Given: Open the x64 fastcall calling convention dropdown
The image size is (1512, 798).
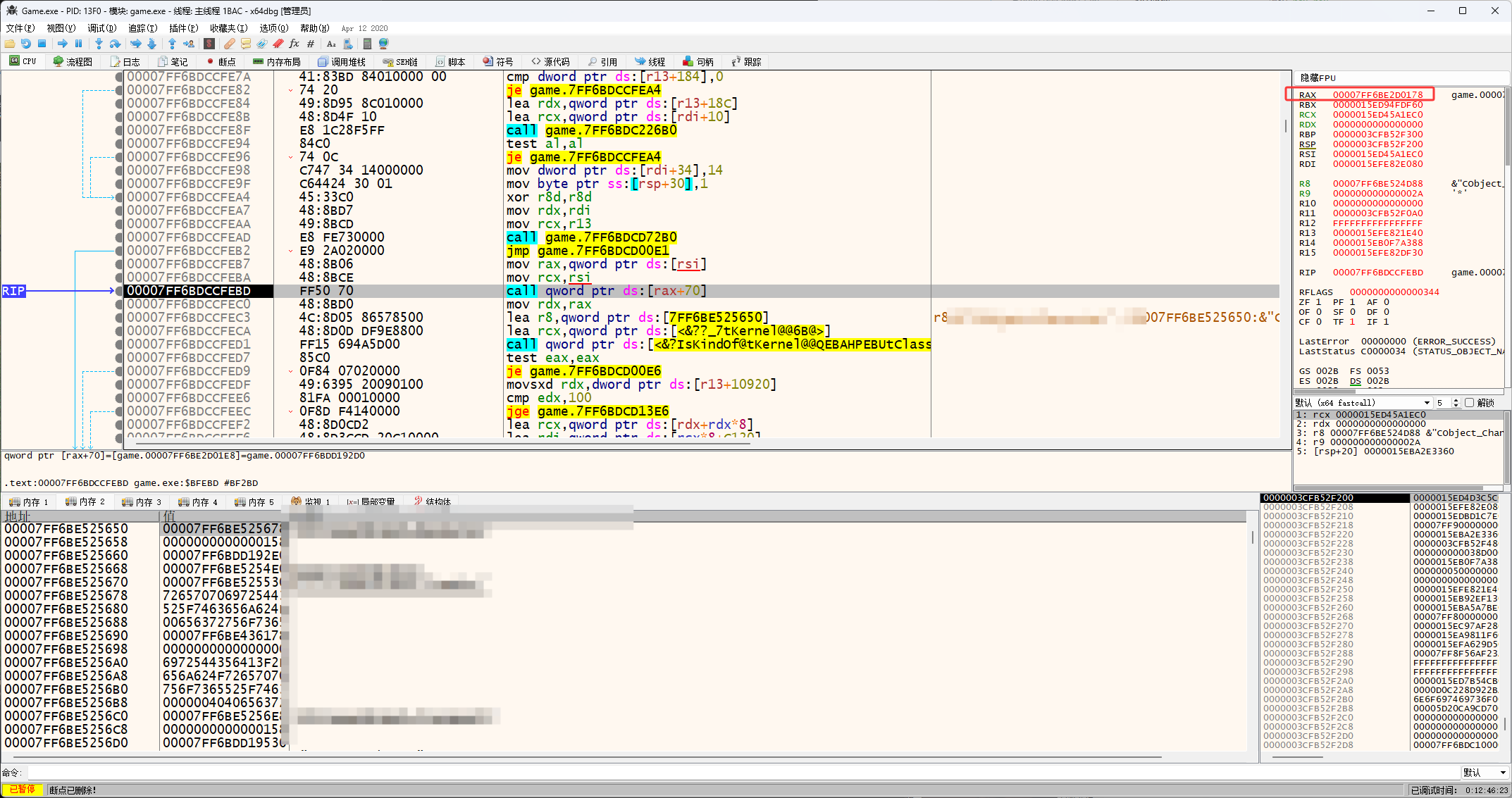Looking at the screenshot, I should [x=1363, y=403].
